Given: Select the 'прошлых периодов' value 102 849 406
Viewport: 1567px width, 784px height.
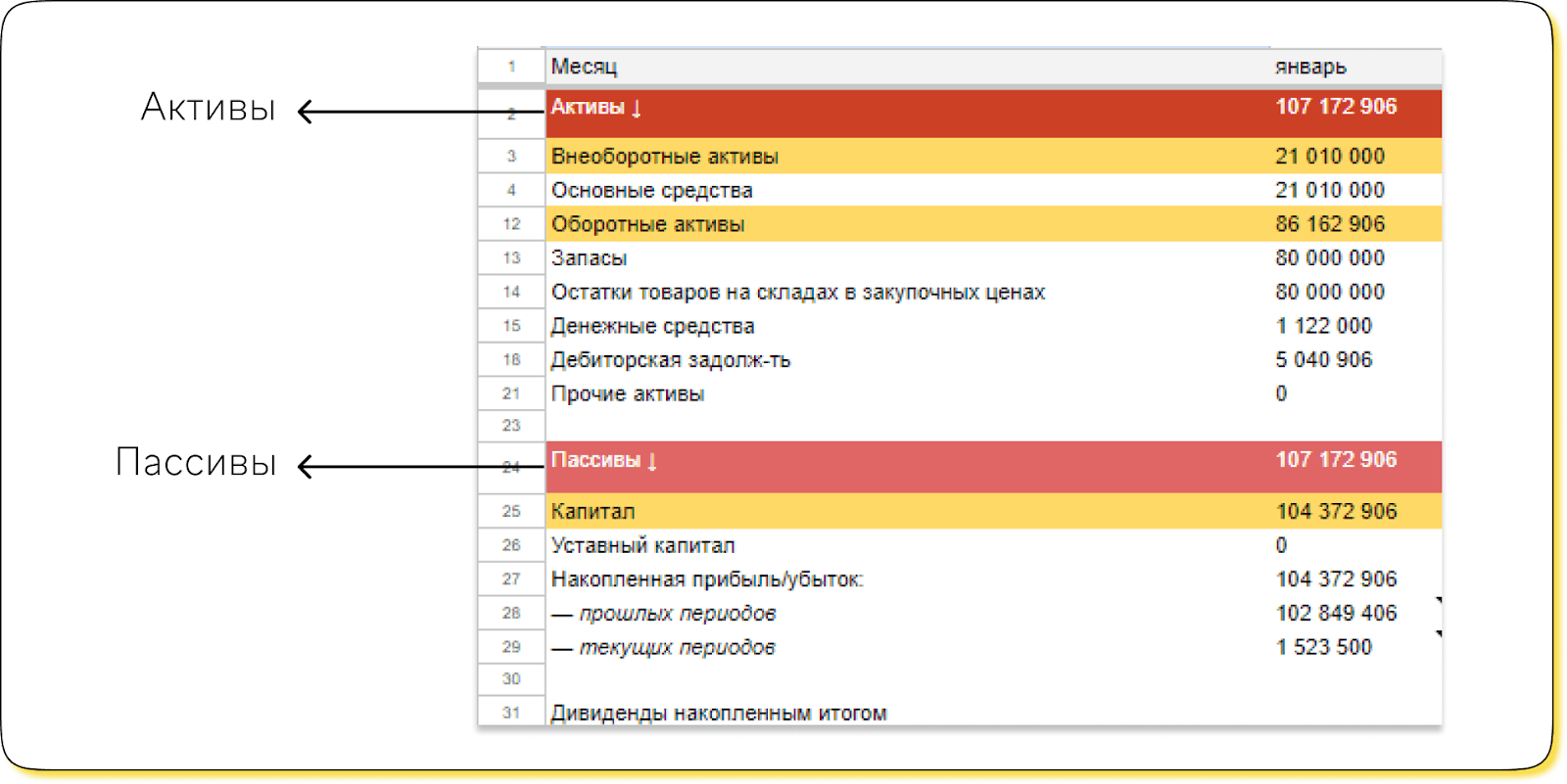Looking at the screenshot, I should (1336, 614).
